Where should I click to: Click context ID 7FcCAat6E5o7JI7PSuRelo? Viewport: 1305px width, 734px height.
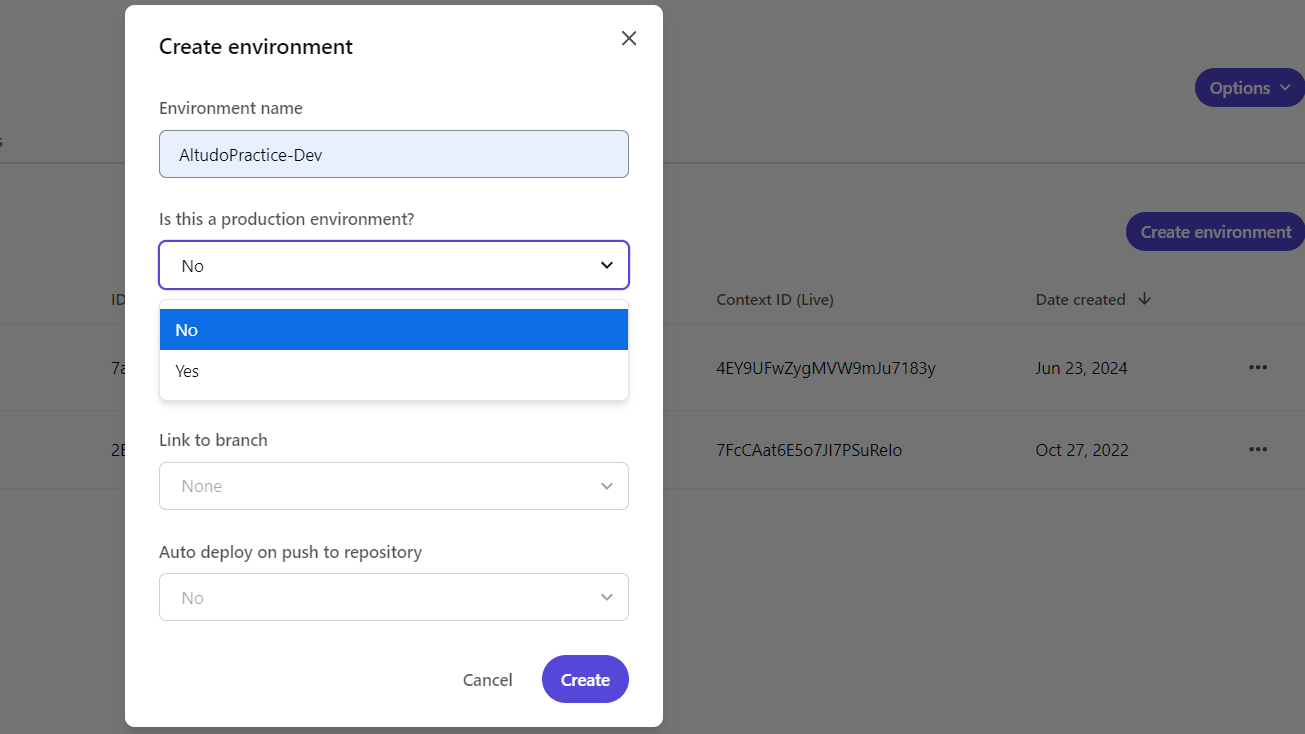[809, 450]
